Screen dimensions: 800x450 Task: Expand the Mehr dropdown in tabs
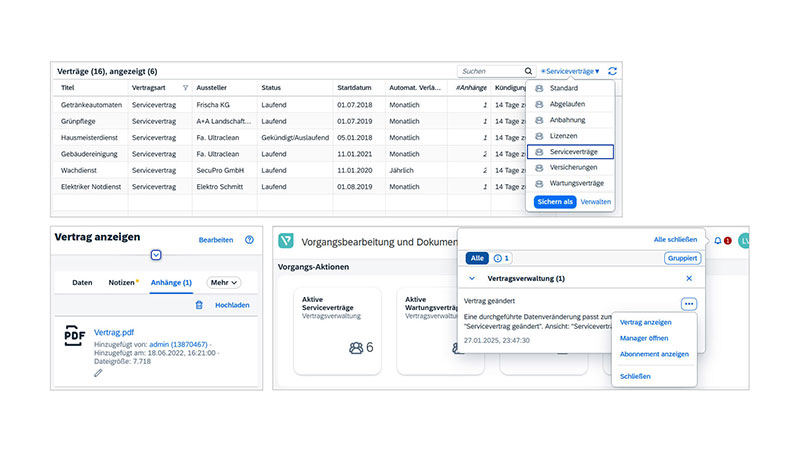pos(223,283)
